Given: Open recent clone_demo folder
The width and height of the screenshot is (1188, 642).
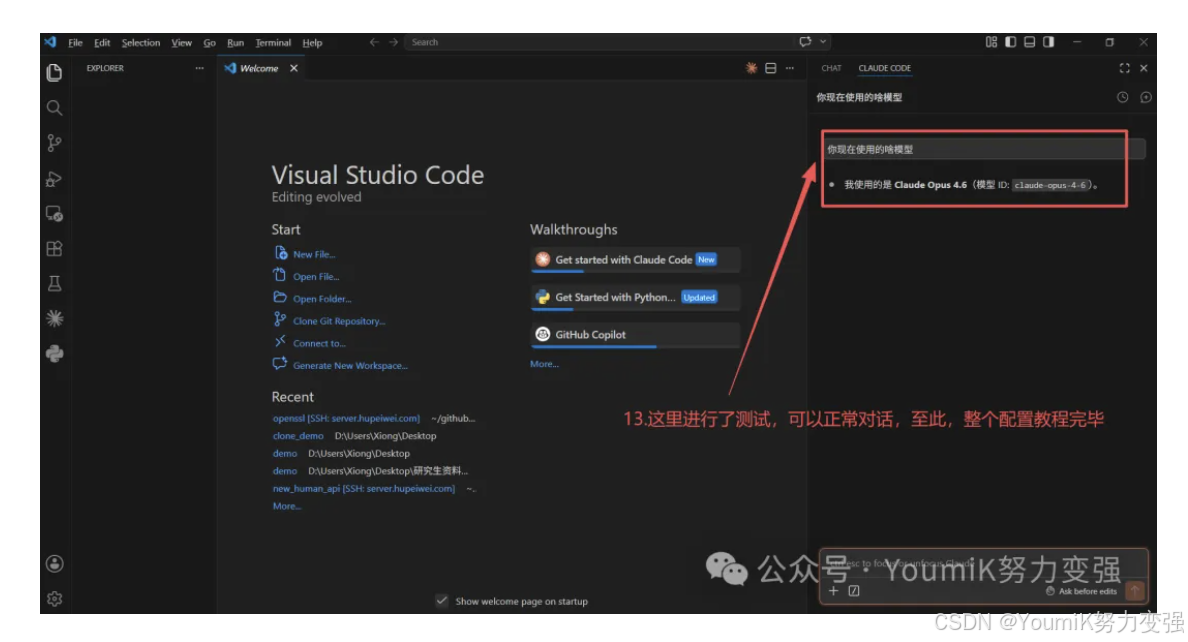Looking at the screenshot, I should [298, 436].
